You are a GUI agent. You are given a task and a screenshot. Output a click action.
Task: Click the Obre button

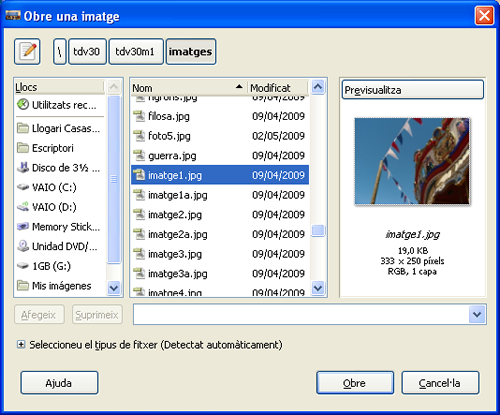(355, 383)
